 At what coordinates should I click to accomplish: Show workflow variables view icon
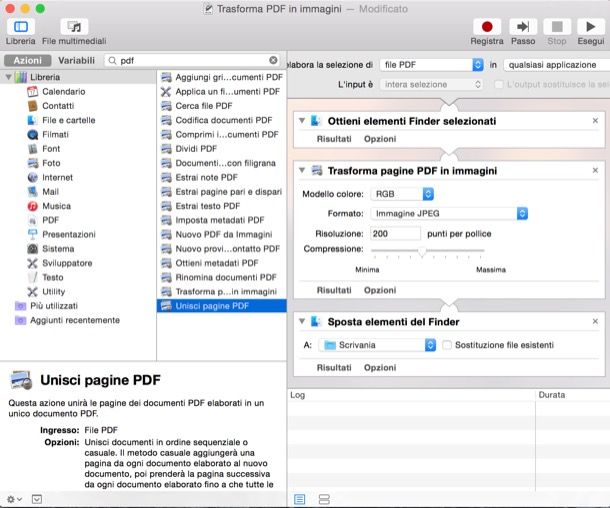[324, 499]
